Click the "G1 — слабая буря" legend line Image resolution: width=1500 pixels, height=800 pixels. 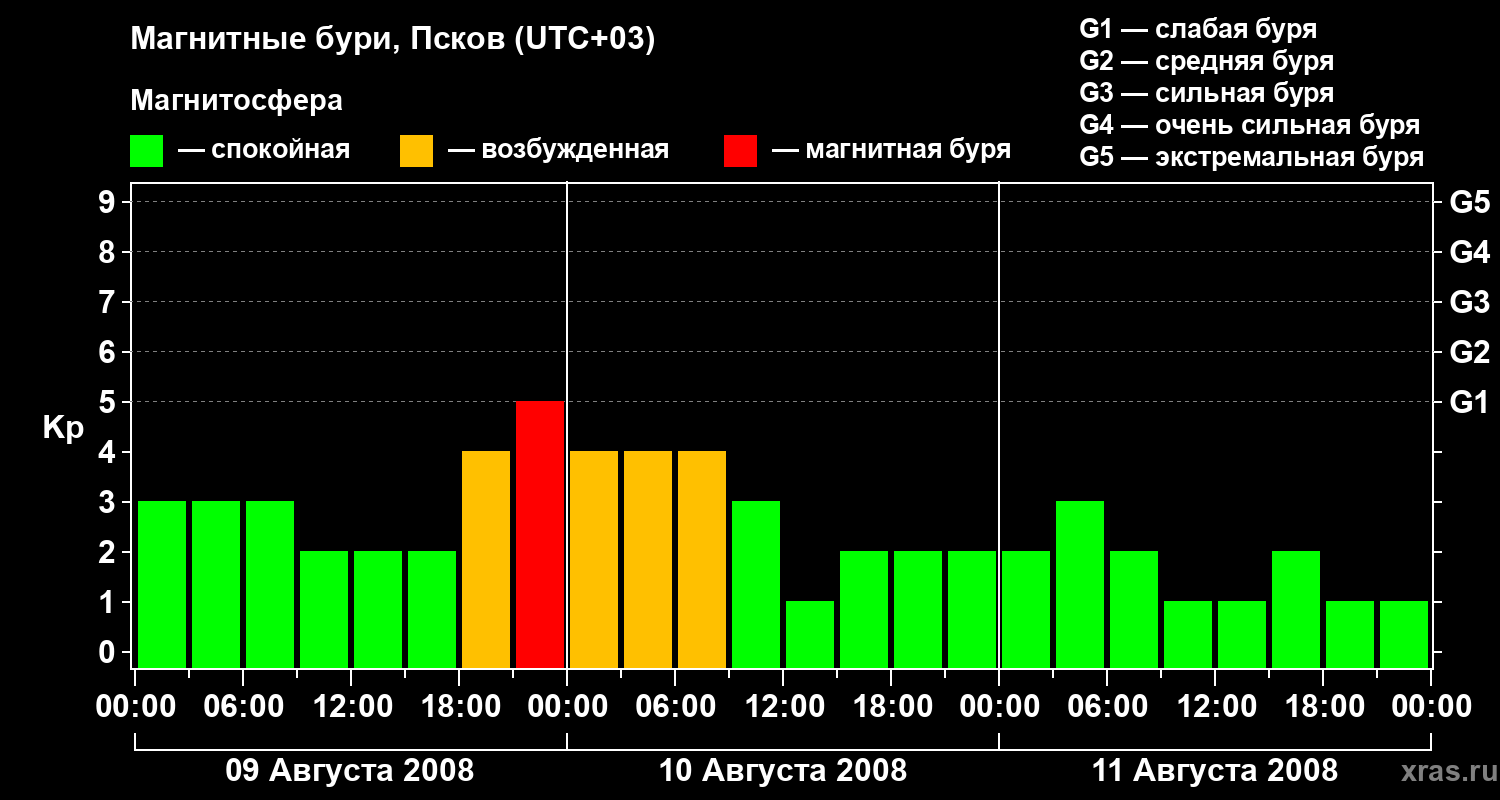[x=1197, y=28]
